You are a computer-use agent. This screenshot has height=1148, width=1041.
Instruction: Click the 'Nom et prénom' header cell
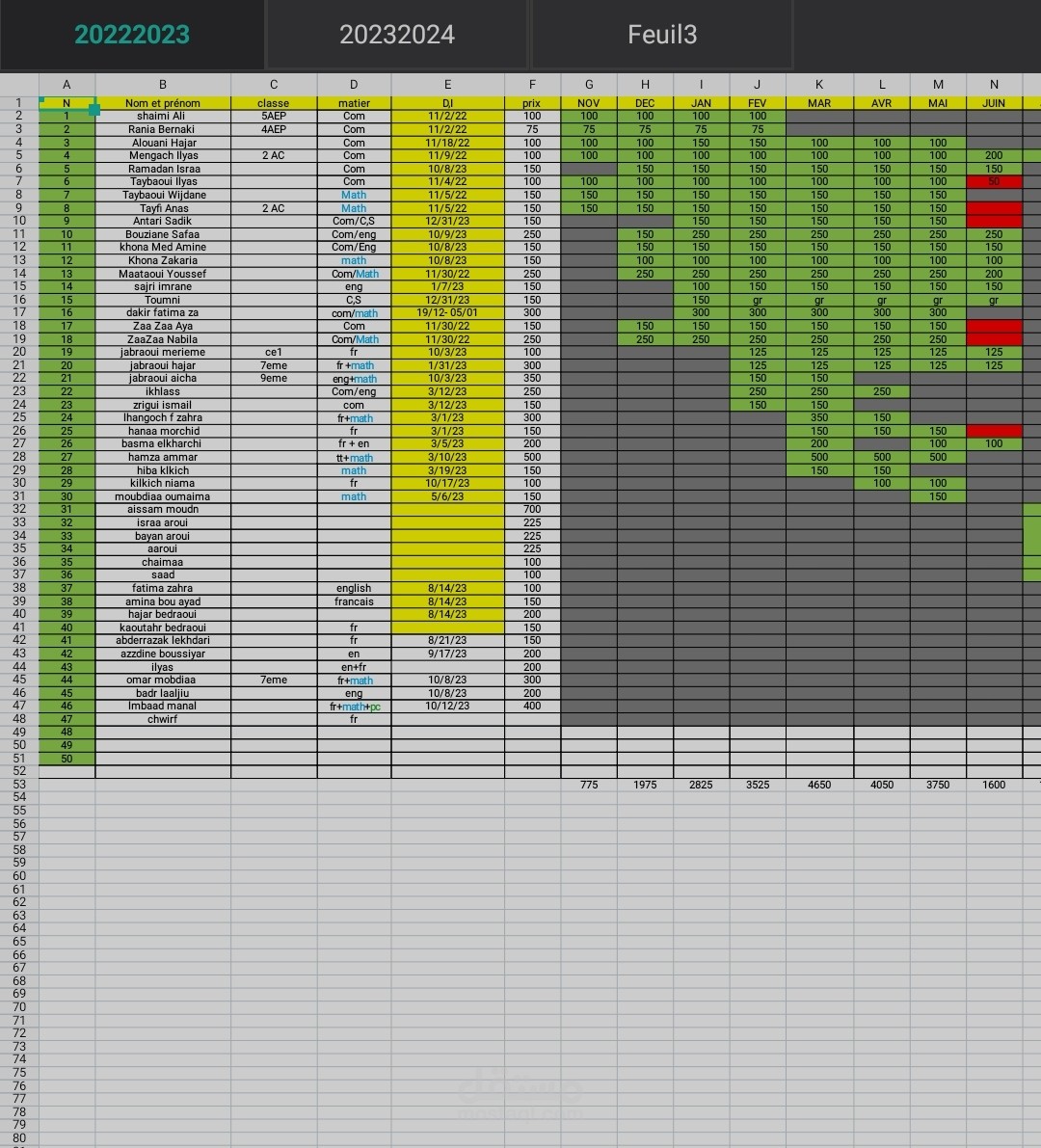pyautogui.click(x=163, y=103)
